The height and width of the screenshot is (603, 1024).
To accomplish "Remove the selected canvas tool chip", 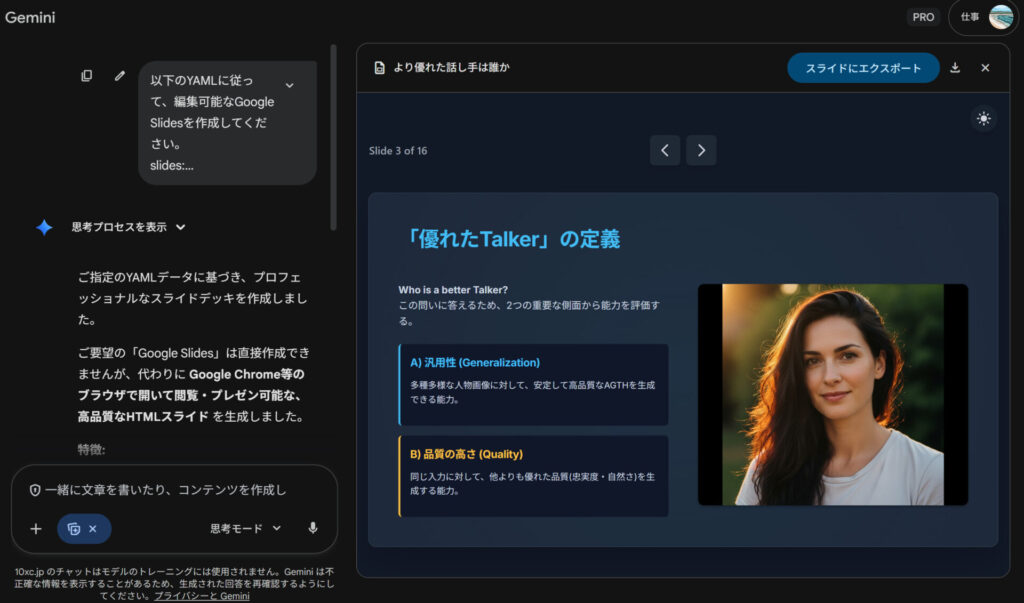I will pyautogui.click(x=93, y=529).
